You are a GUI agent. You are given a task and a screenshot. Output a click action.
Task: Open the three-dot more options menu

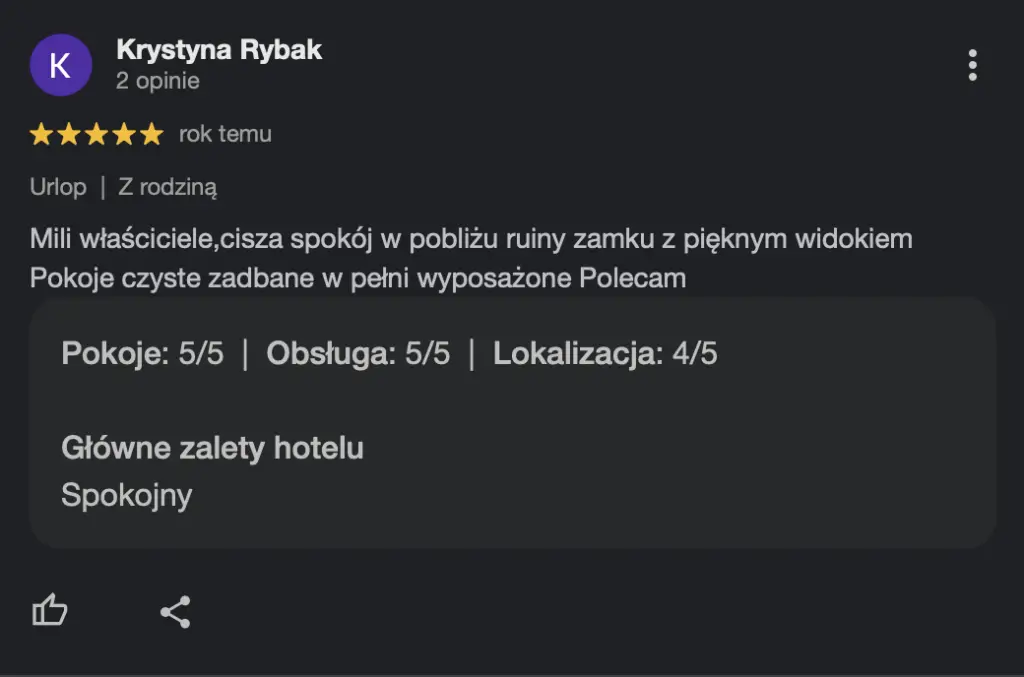coord(972,65)
